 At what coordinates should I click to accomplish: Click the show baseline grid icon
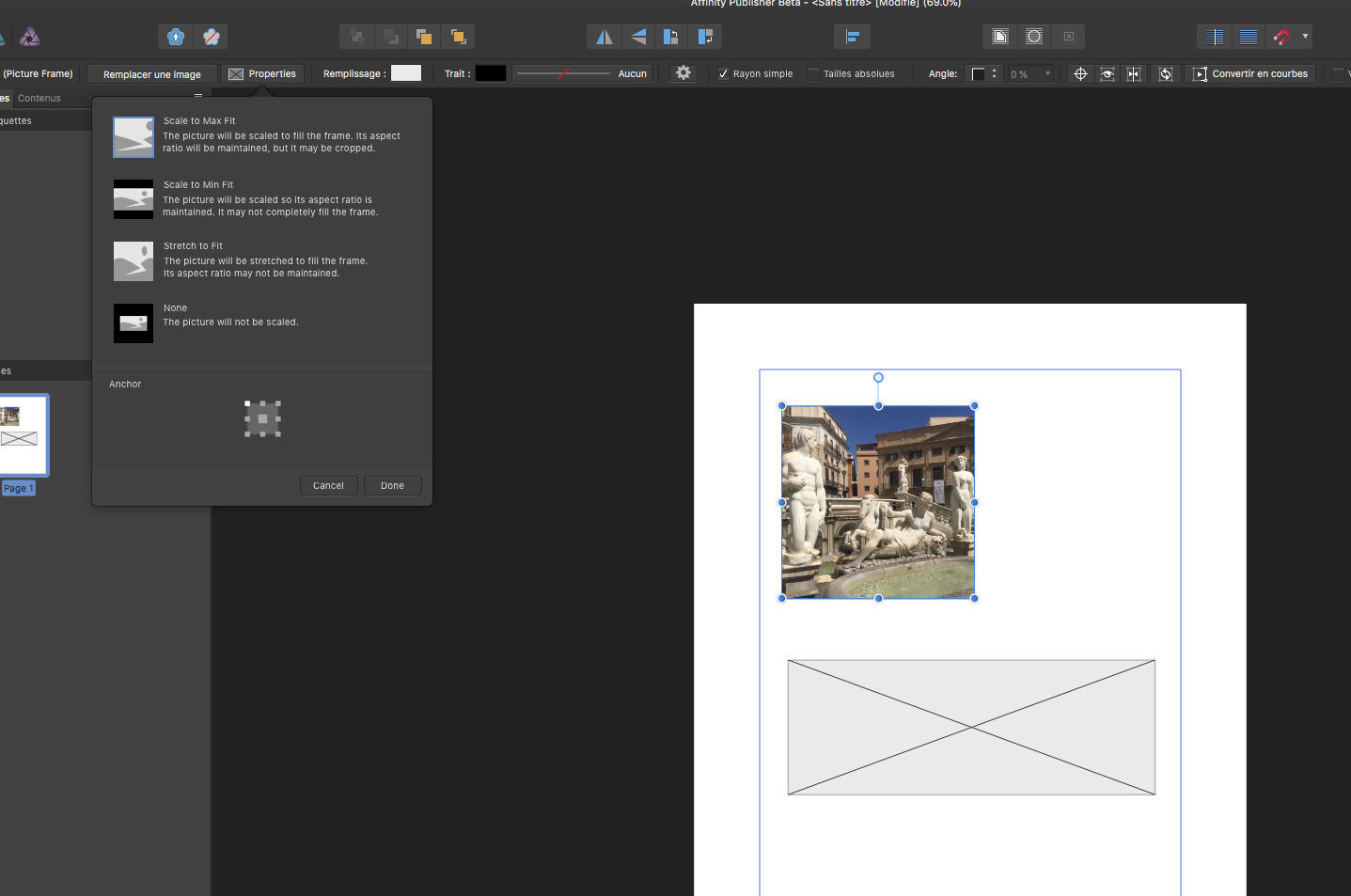[1249, 37]
